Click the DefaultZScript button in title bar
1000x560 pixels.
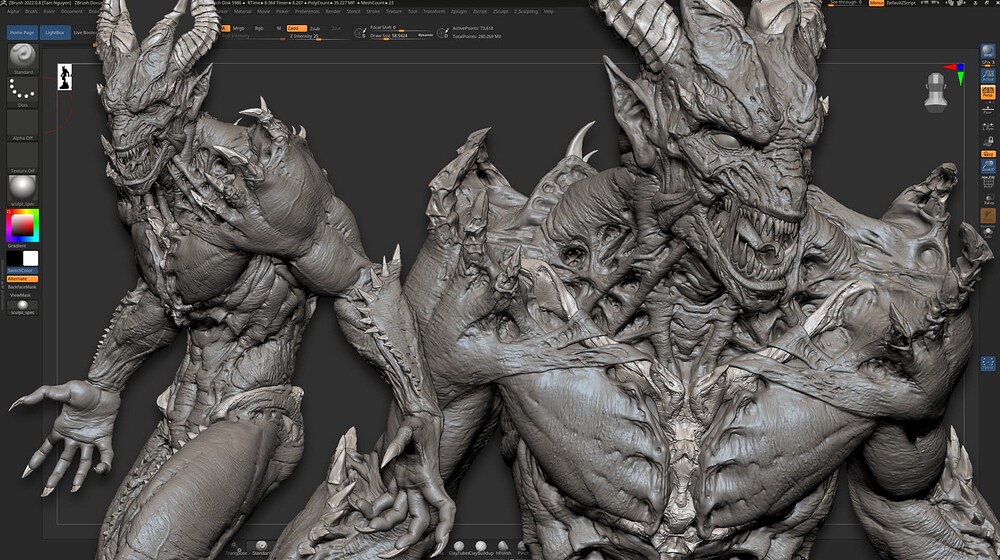(901, 3)
